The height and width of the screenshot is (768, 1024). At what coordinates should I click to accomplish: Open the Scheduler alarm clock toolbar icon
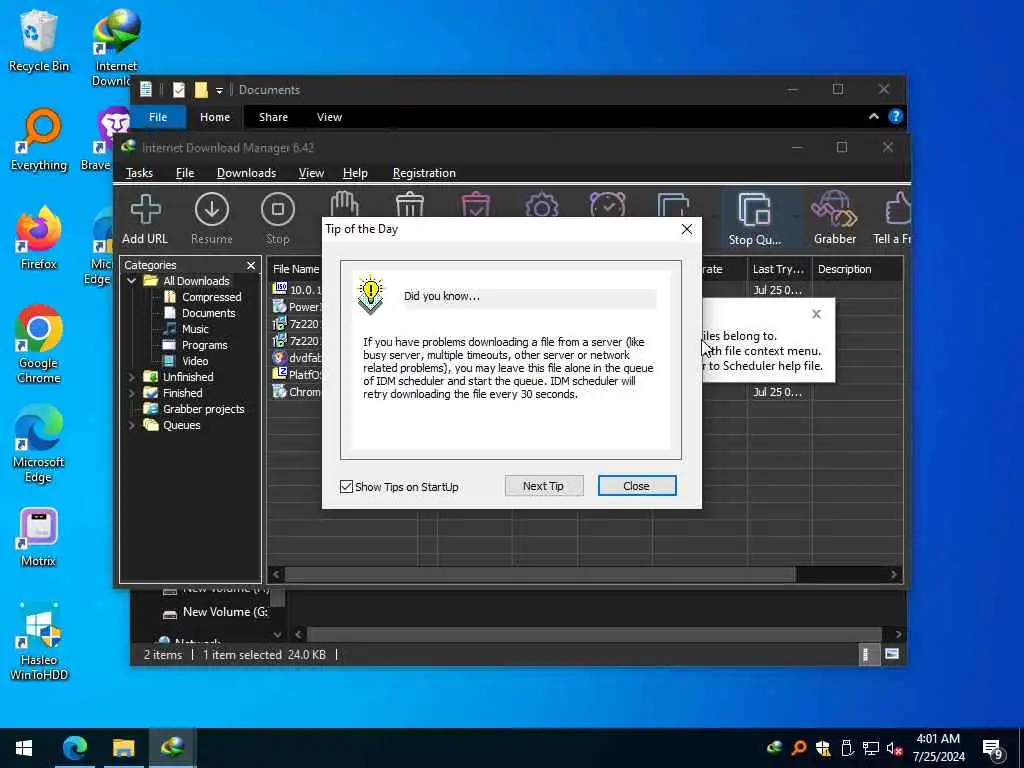click(x=607, y=204)
